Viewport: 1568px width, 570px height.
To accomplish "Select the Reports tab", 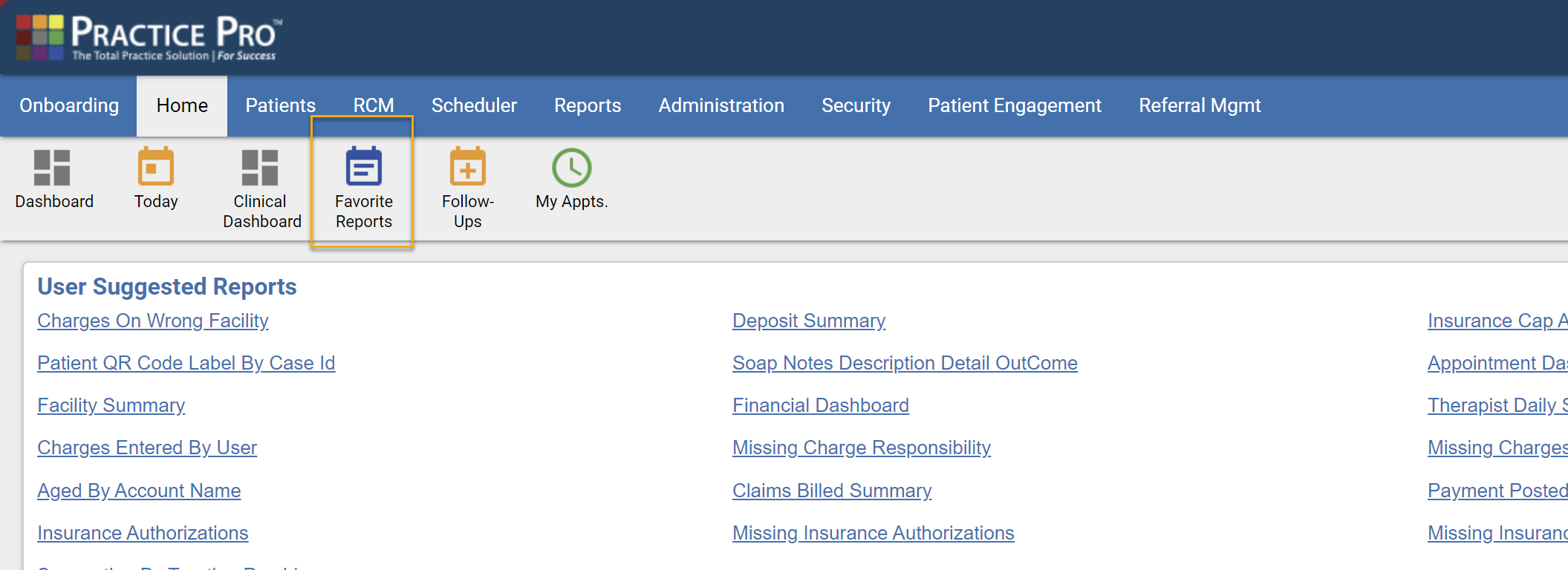I will point(588,105).
